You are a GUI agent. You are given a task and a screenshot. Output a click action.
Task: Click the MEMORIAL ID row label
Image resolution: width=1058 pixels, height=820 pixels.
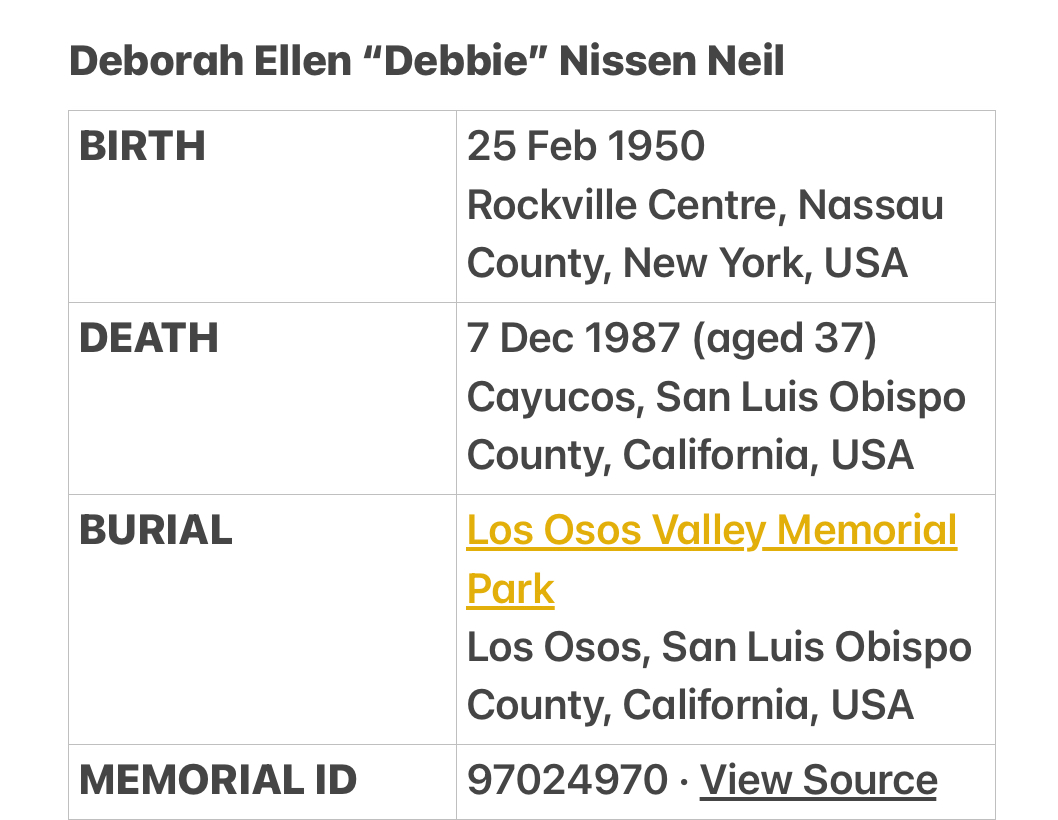(218, 780)
